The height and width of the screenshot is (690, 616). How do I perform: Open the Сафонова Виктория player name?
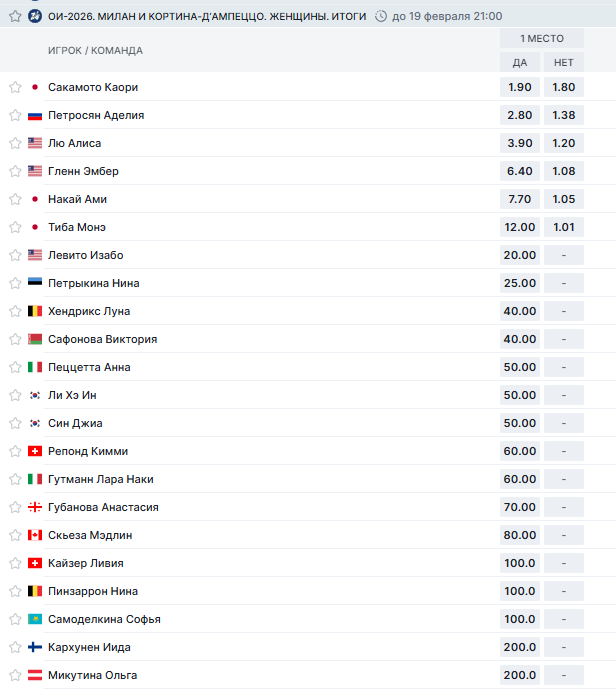point(102,339)
